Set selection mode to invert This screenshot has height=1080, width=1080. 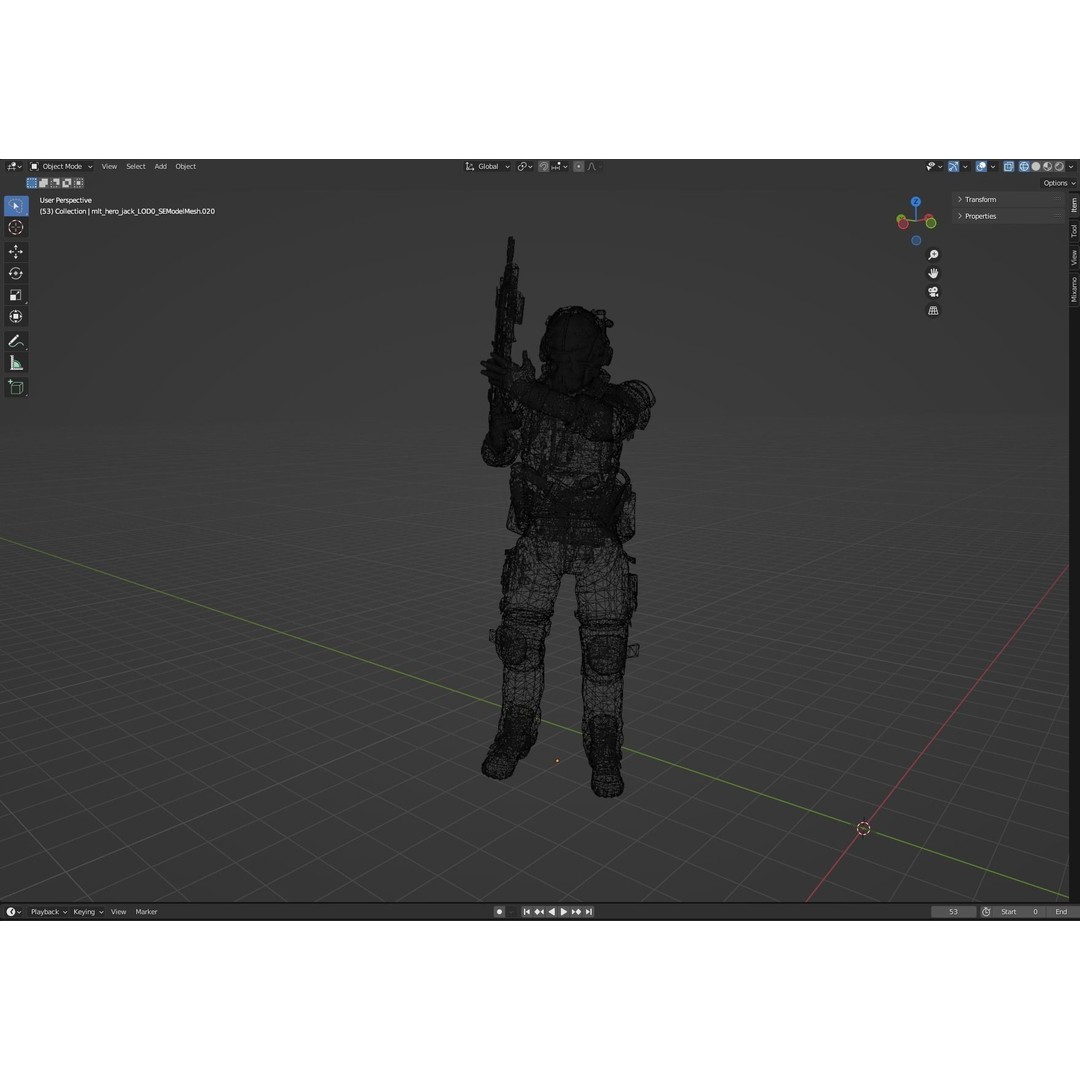67,183
